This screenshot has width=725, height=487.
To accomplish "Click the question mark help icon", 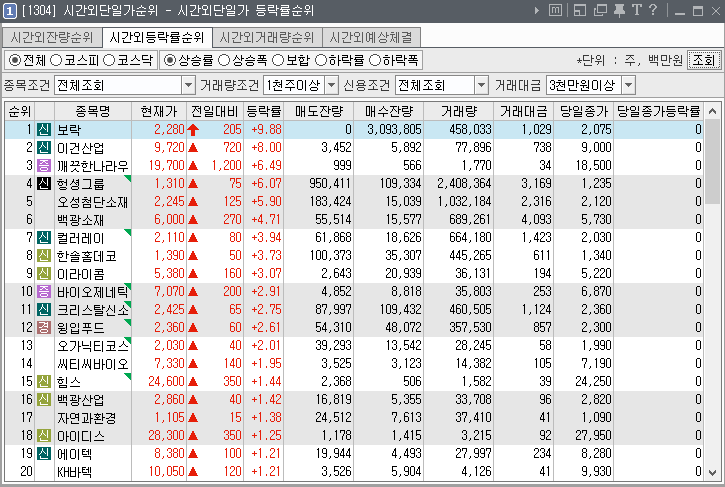I will tap(653, 10).
